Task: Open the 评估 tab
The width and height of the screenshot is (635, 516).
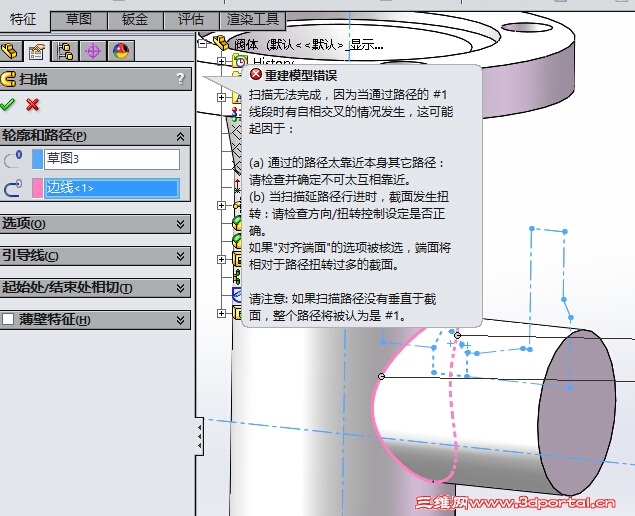Action: click(191, 19)
